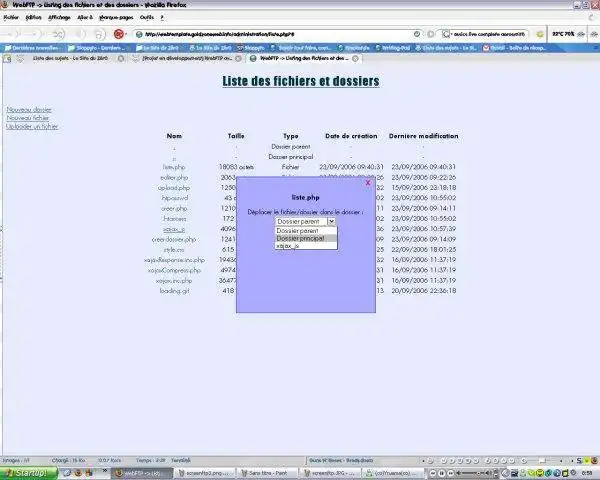Click the 'Uploader un fichier' link

pyautogui.click(x=32, y=126)
